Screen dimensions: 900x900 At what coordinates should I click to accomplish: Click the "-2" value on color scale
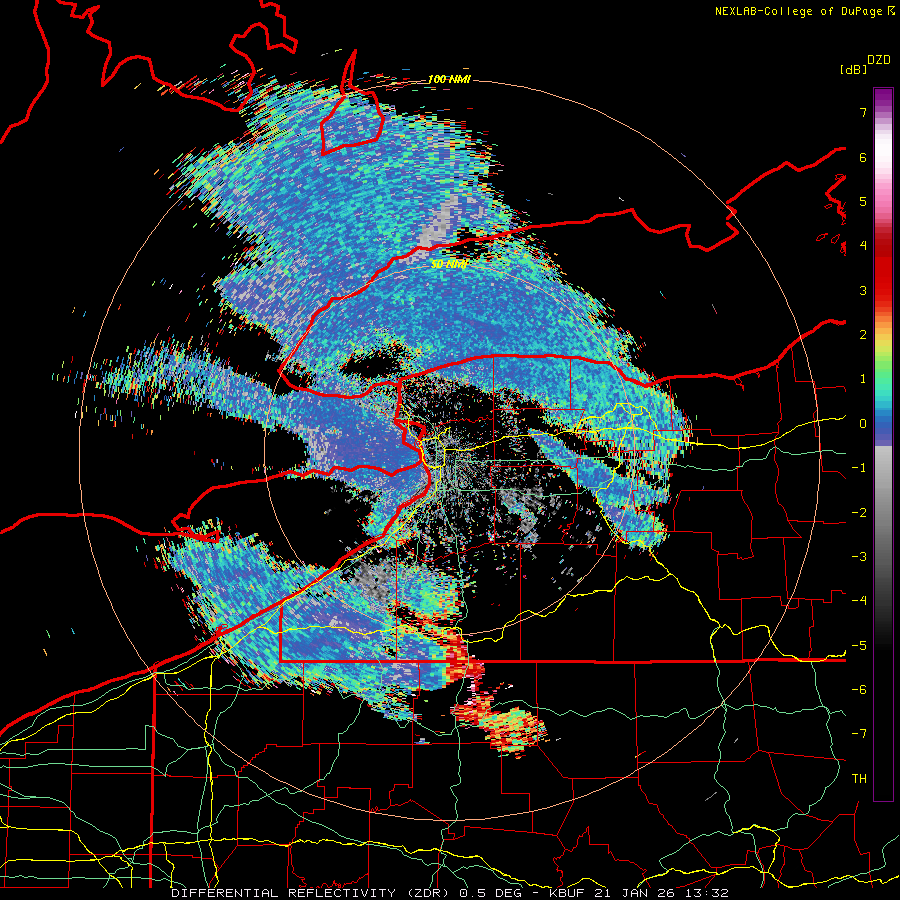[x=859, y=513]
